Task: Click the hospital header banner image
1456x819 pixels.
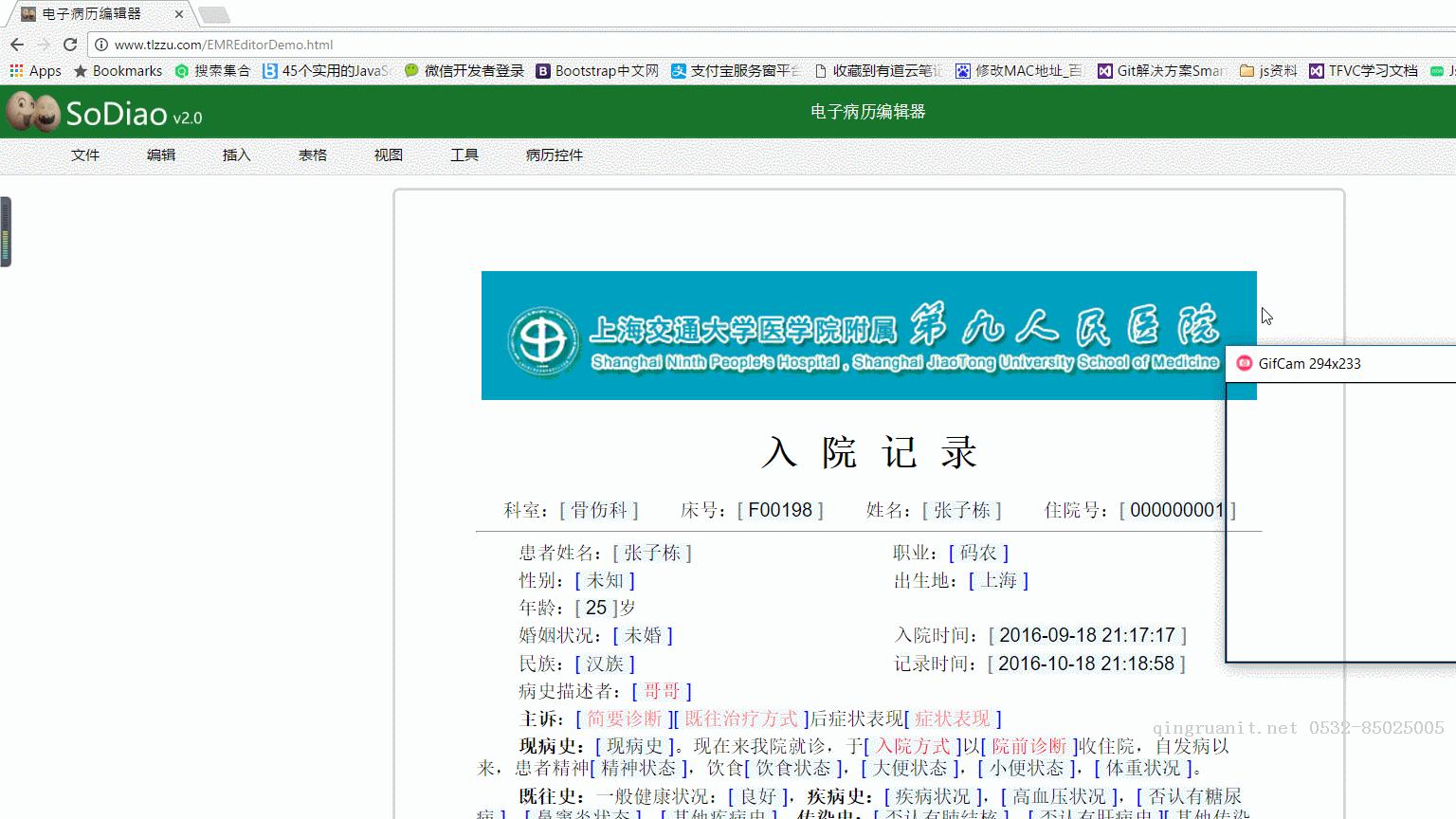Action: [868, 336]
